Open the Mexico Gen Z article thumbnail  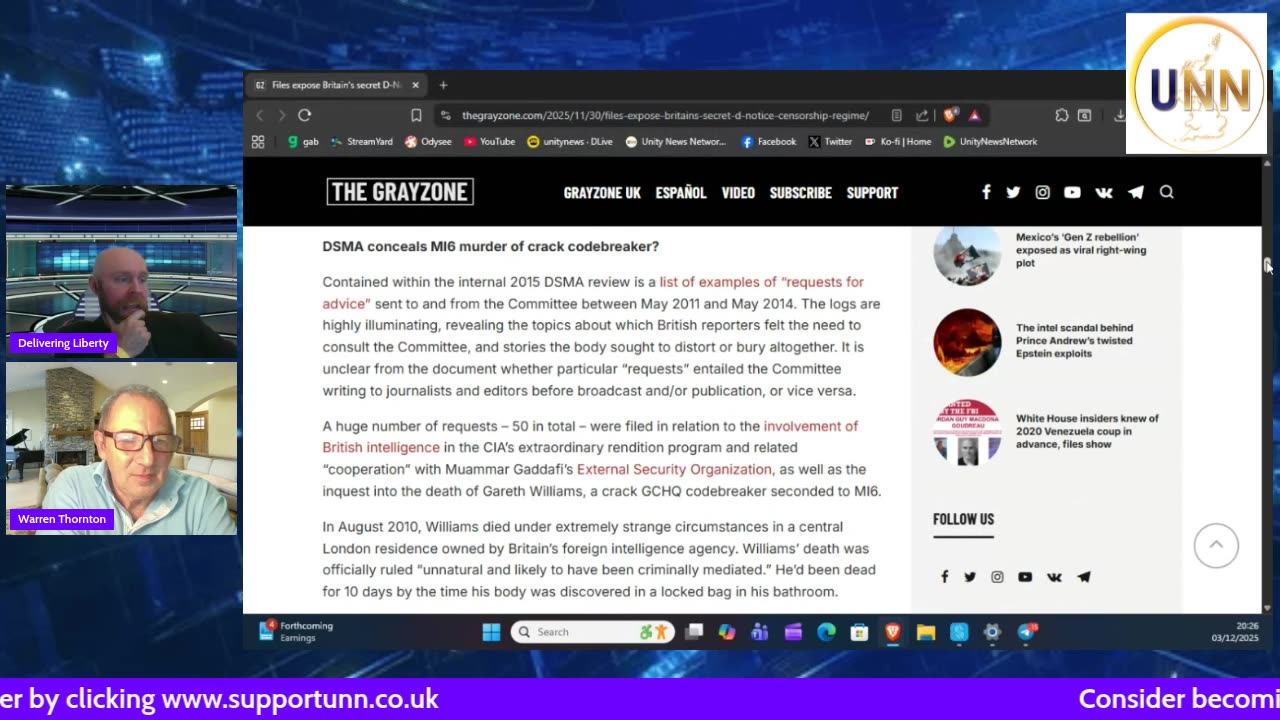(967, 255)
